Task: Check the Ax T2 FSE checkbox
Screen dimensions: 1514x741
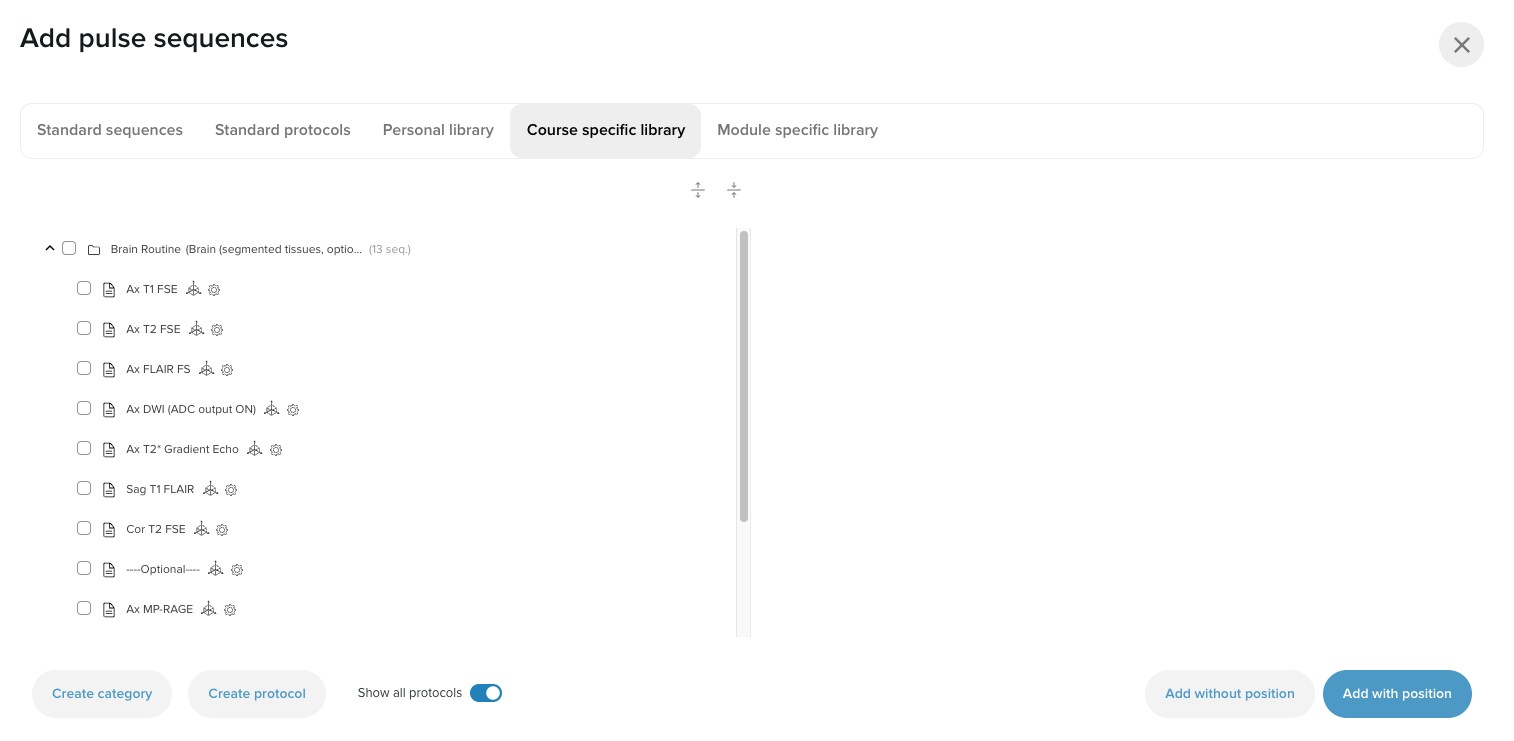Action: [x=84, y=328]
